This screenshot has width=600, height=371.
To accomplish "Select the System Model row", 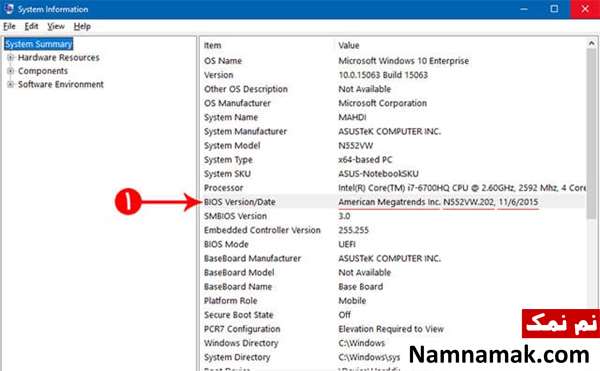I will (393, 146).
